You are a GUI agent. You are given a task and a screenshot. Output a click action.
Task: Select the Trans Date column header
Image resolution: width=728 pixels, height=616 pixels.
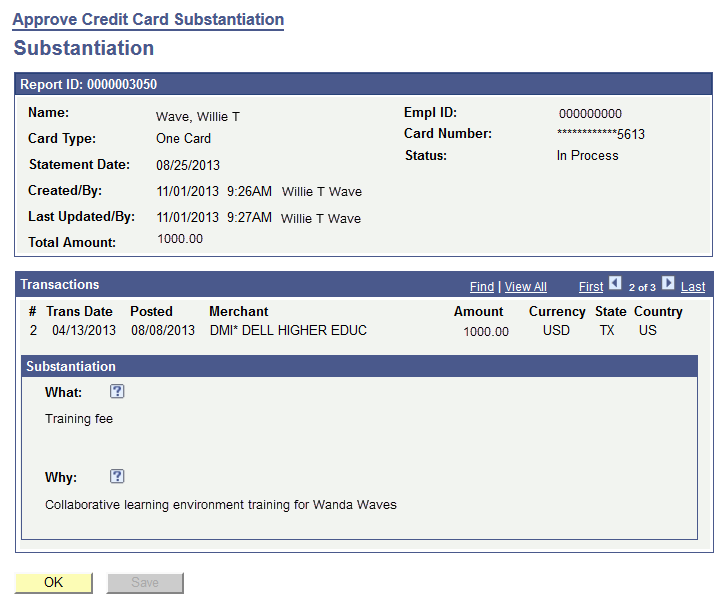click(x=79, y=311)
